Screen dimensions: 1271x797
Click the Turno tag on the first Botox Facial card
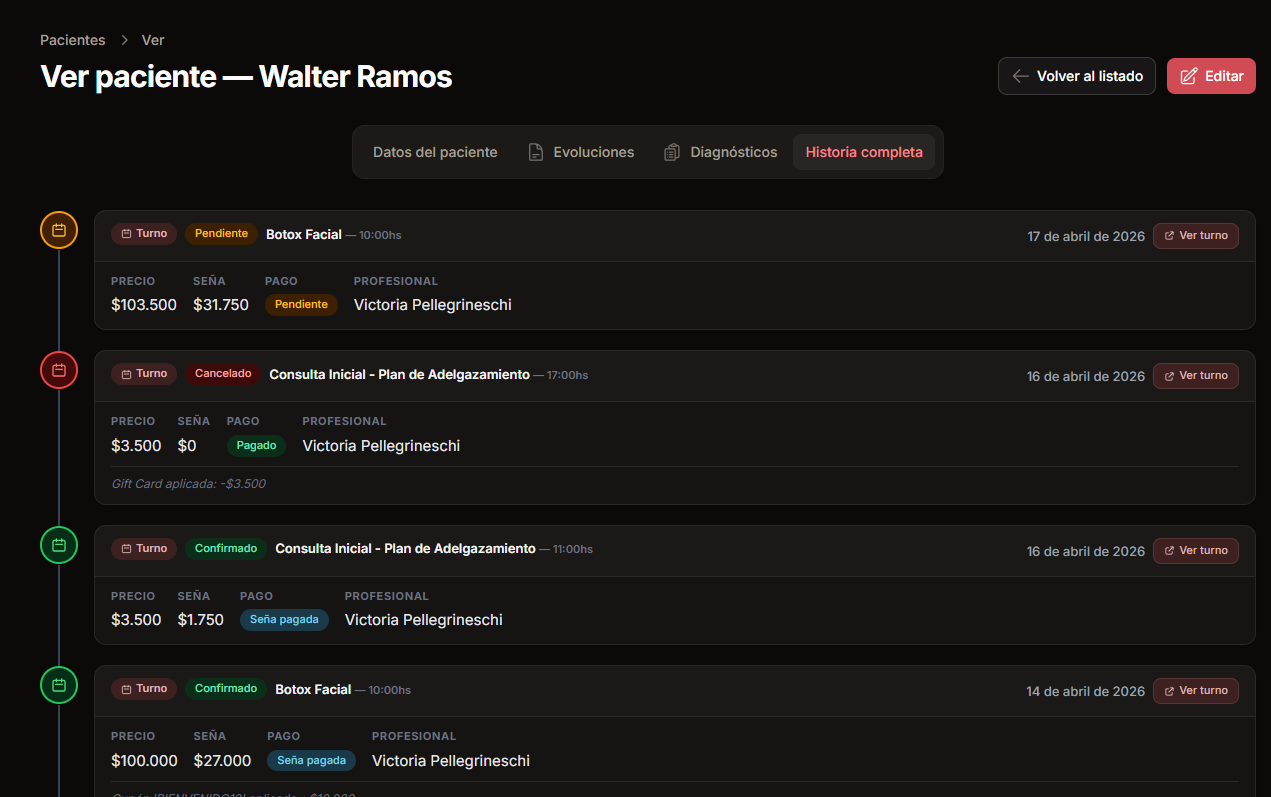point(144,234)
